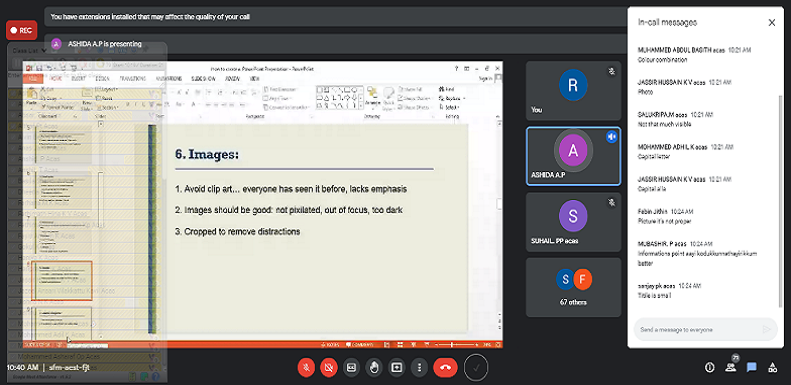Select the highlighted slide thumbnail in pane

[x=61, y=281]
